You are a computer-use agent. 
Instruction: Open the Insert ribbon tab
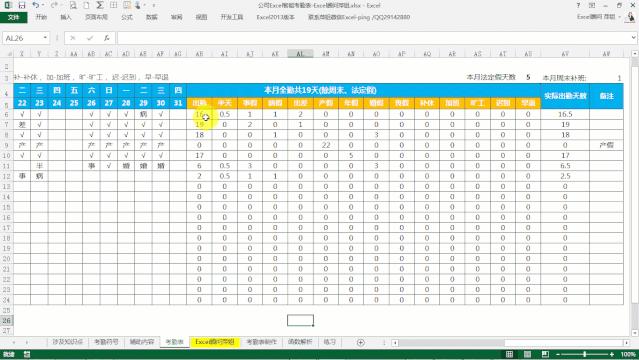tap(66, 17)
